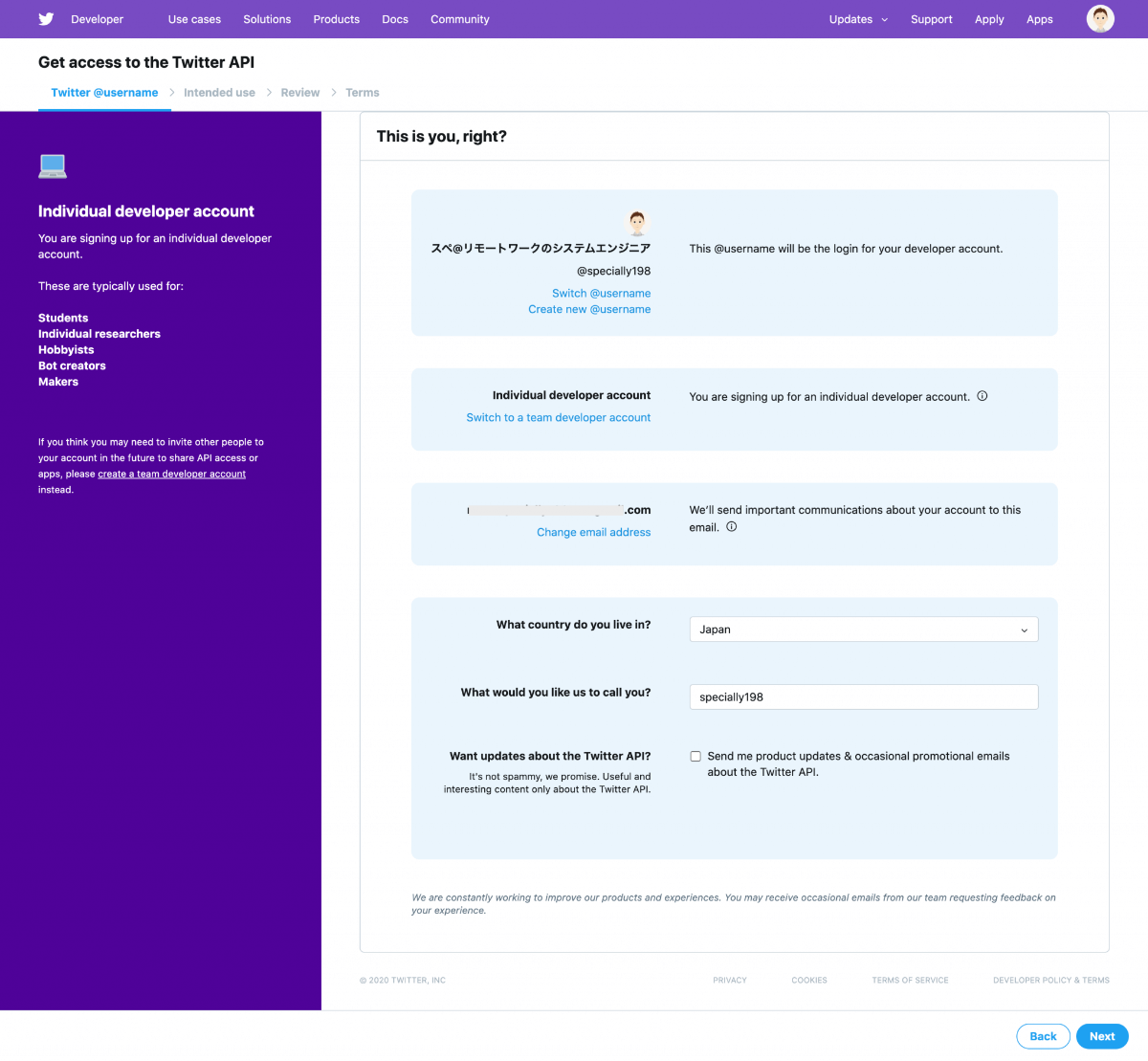
Task: Click 'Bot creators' in the sidebar list
Action: [72, 365]
